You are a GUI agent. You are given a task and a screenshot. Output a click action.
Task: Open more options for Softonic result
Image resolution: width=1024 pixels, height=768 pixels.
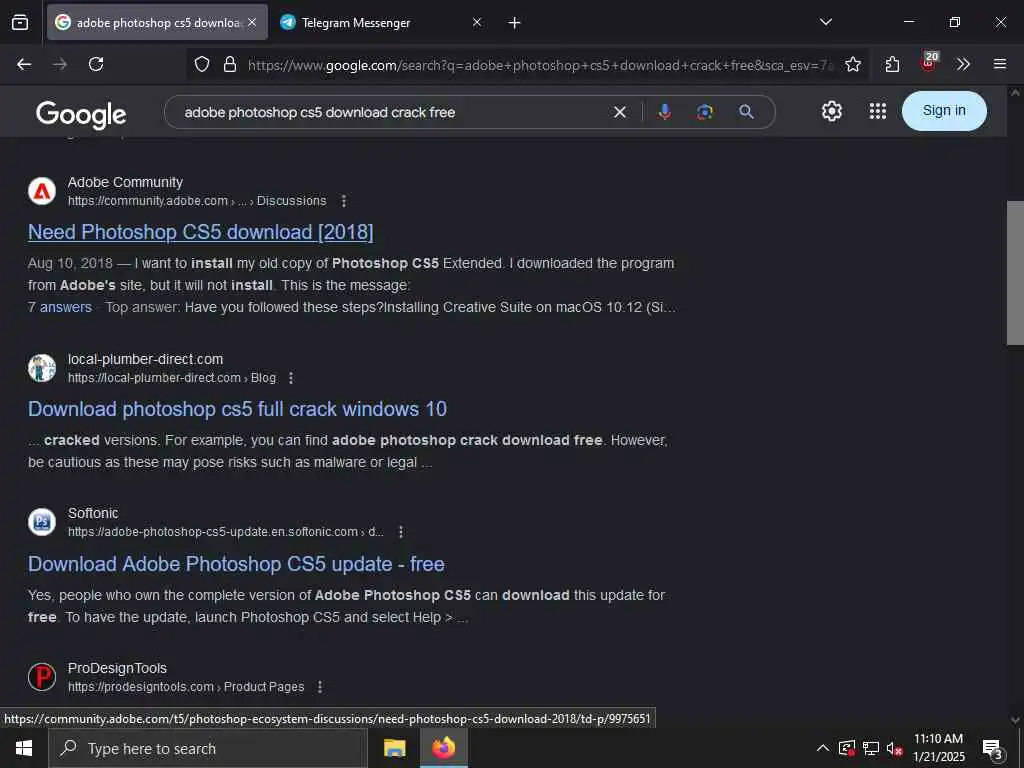coord(401,532)
